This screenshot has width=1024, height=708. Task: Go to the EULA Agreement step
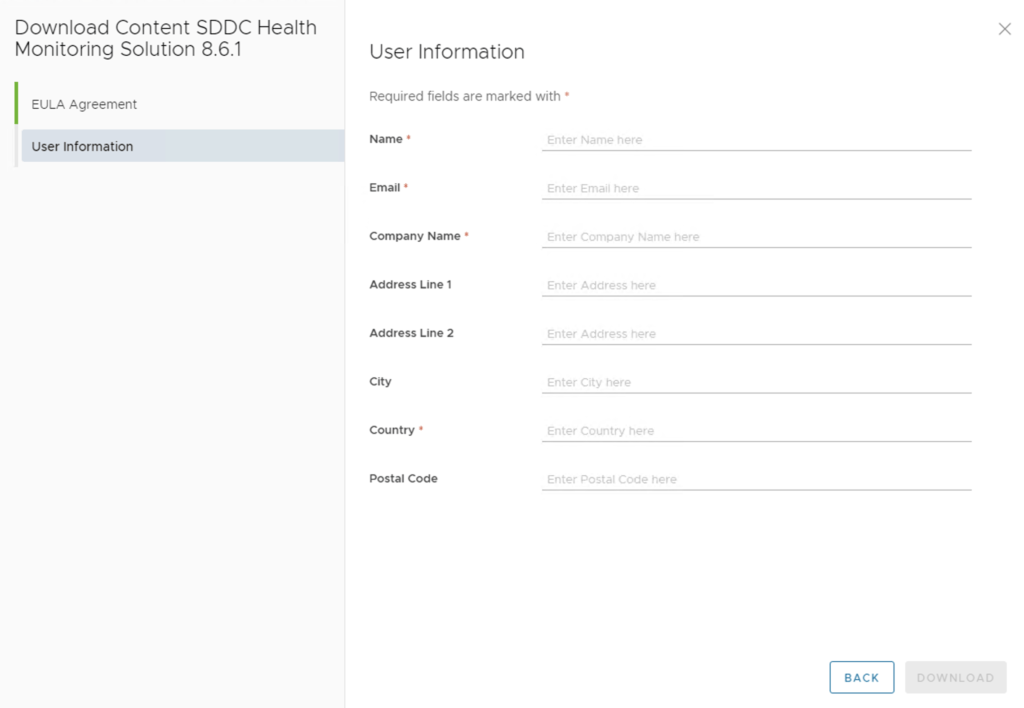pyautogui.click(x=84, y=104)
